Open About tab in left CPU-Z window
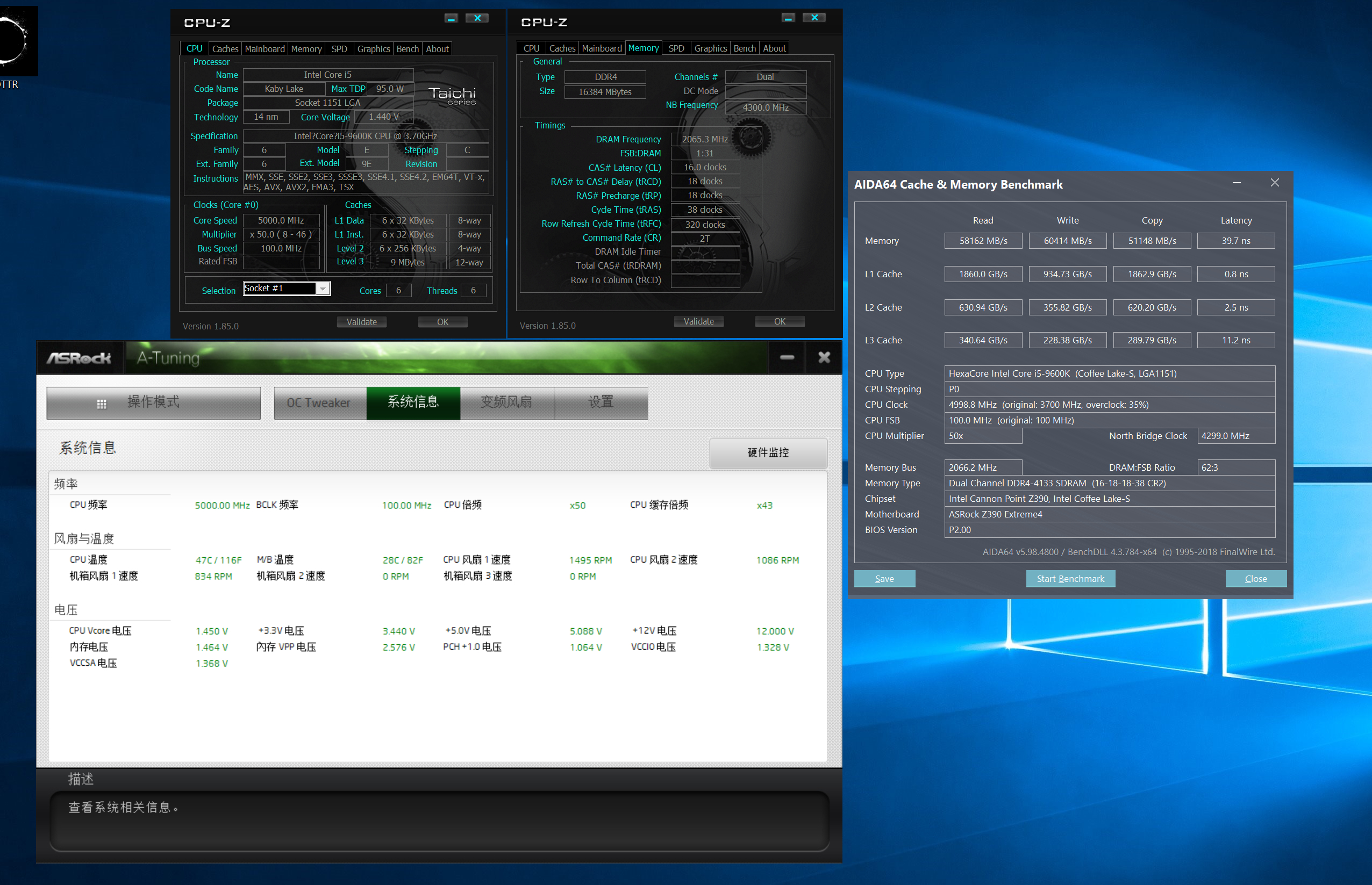 437,49
